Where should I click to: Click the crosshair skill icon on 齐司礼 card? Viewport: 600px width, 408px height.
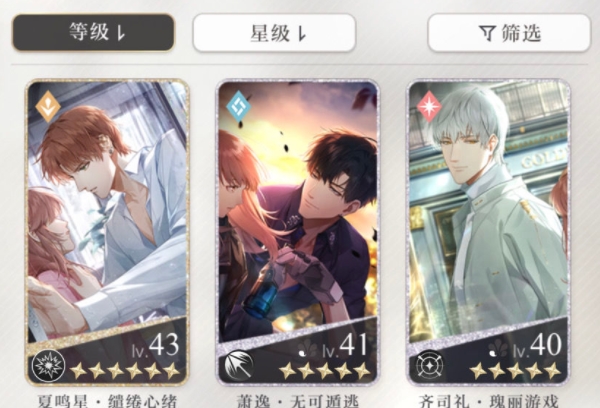[x=429, y=365]
